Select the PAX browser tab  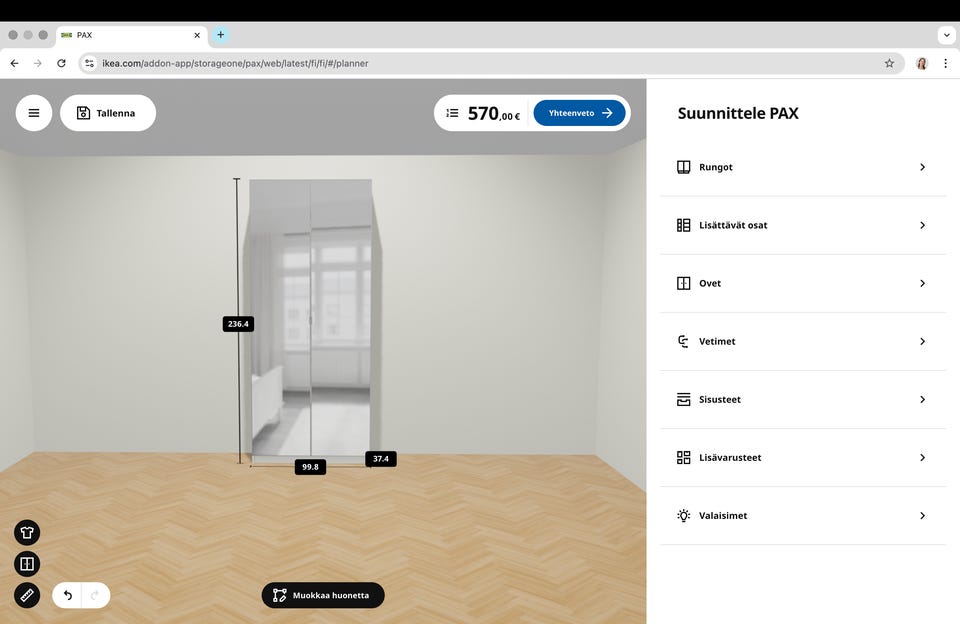click(132, 35)
